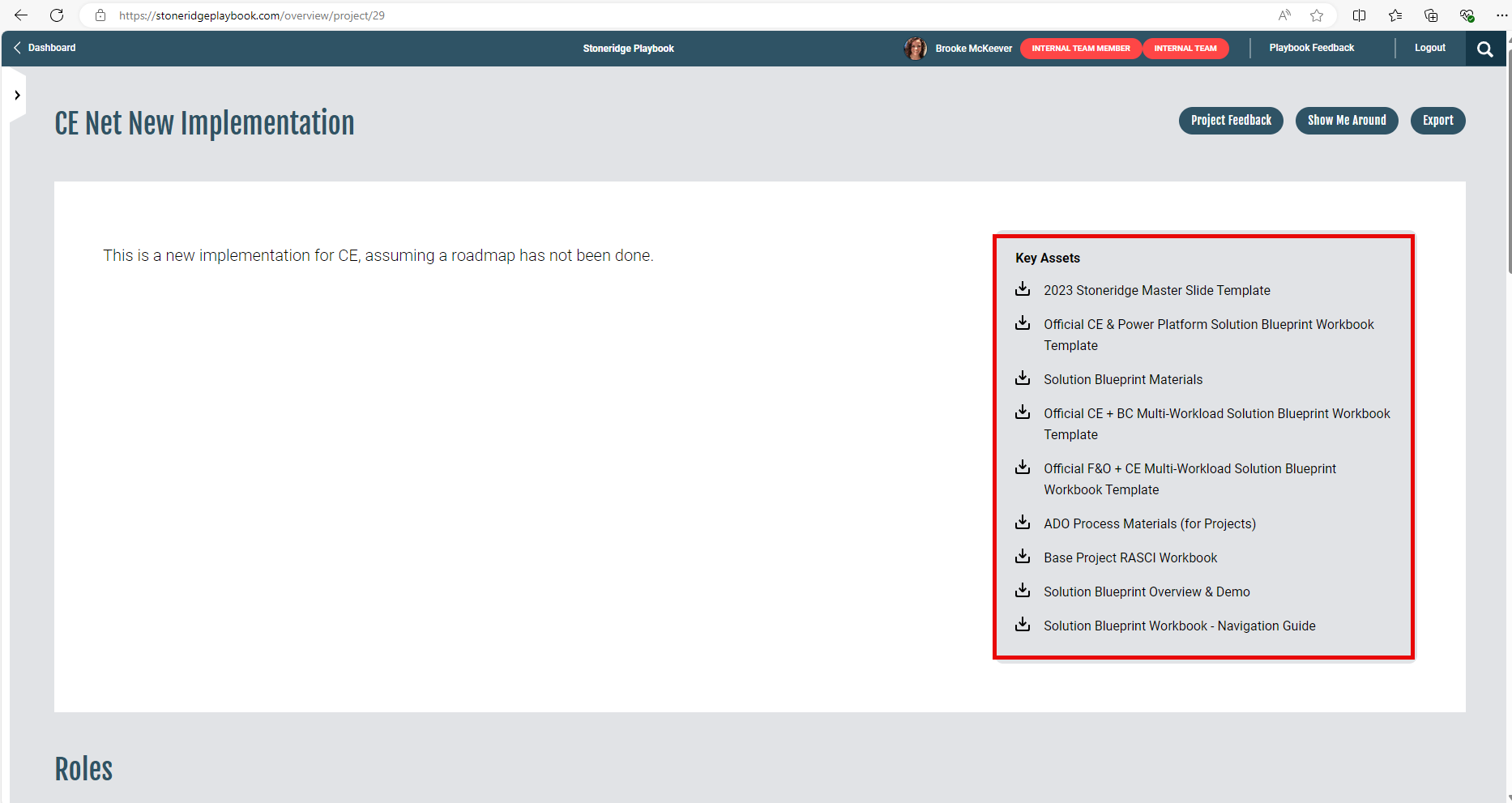The height and width of the screenshot is (803, 1512).
Task: Download icon for Solution Blueprint Materials
Action: coord(1023,378)
